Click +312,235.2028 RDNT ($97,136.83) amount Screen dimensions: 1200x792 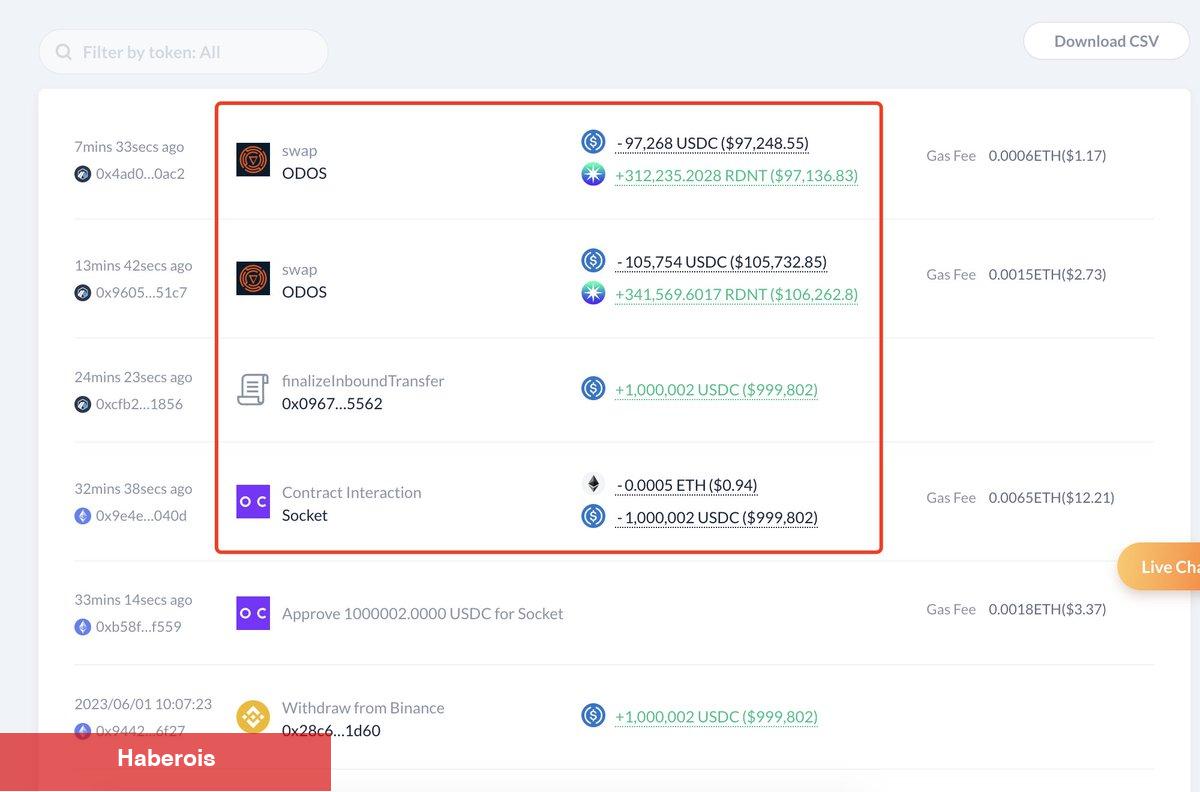click(736, 176)
